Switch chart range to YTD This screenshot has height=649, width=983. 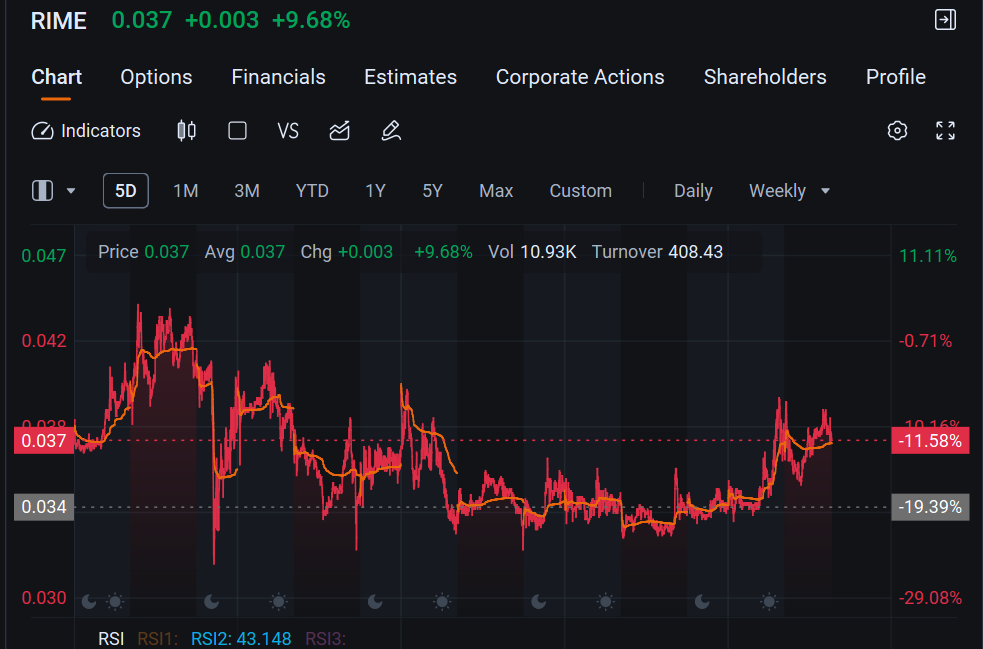tap(312, 191)
